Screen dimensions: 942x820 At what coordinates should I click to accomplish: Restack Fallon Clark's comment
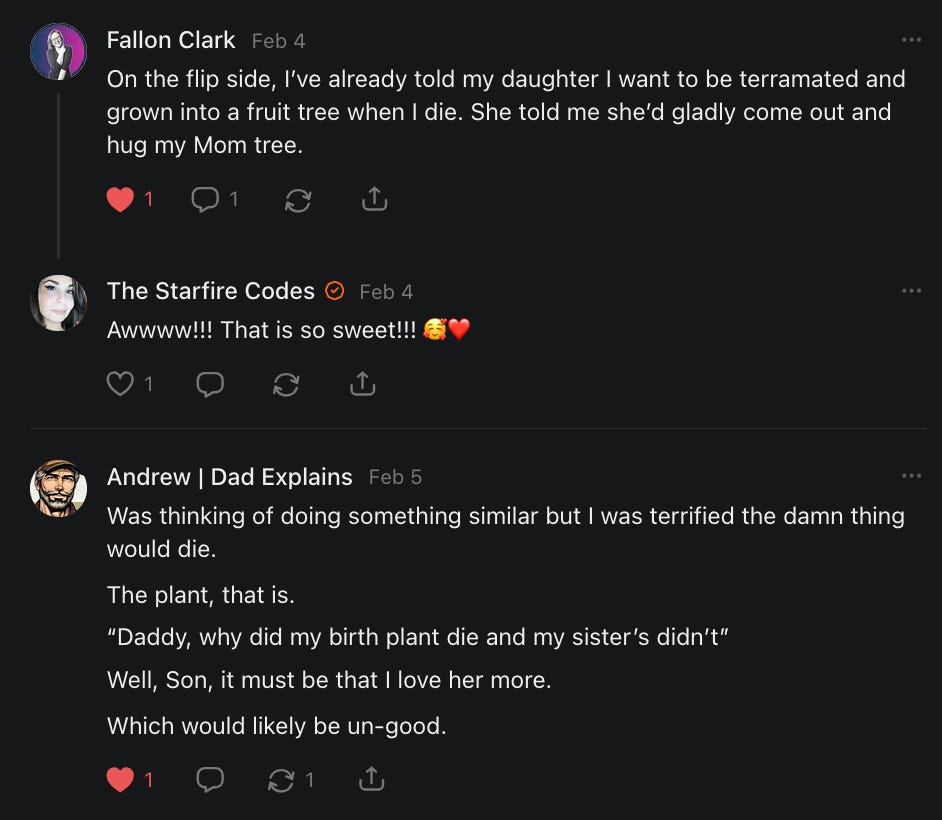coord(297,200)
